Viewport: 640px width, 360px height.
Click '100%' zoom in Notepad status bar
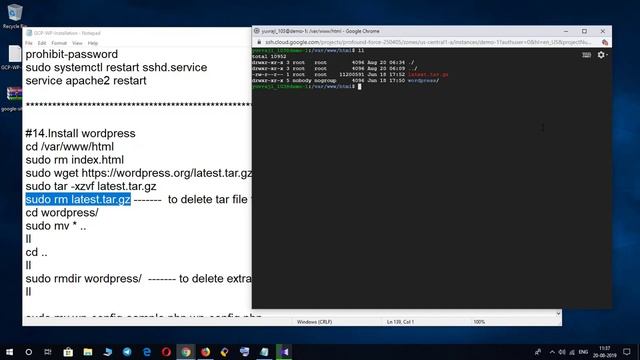pyautogui.click(x=479, y=322)
